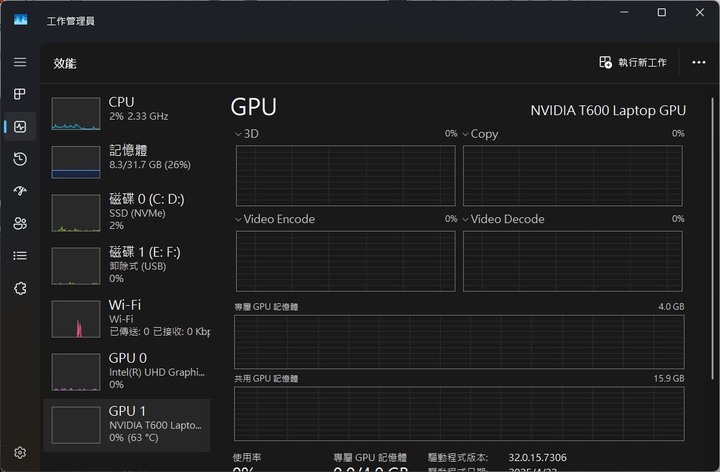This screenshot has height=472, width=720.
Task: Click the 使用率 utilization label
Action: (x=247, y=457)
